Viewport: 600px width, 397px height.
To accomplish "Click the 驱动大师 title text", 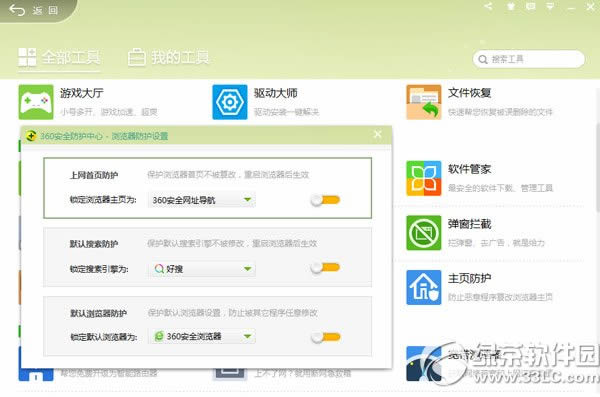I will pyautogui.click(x=276, y=93).
